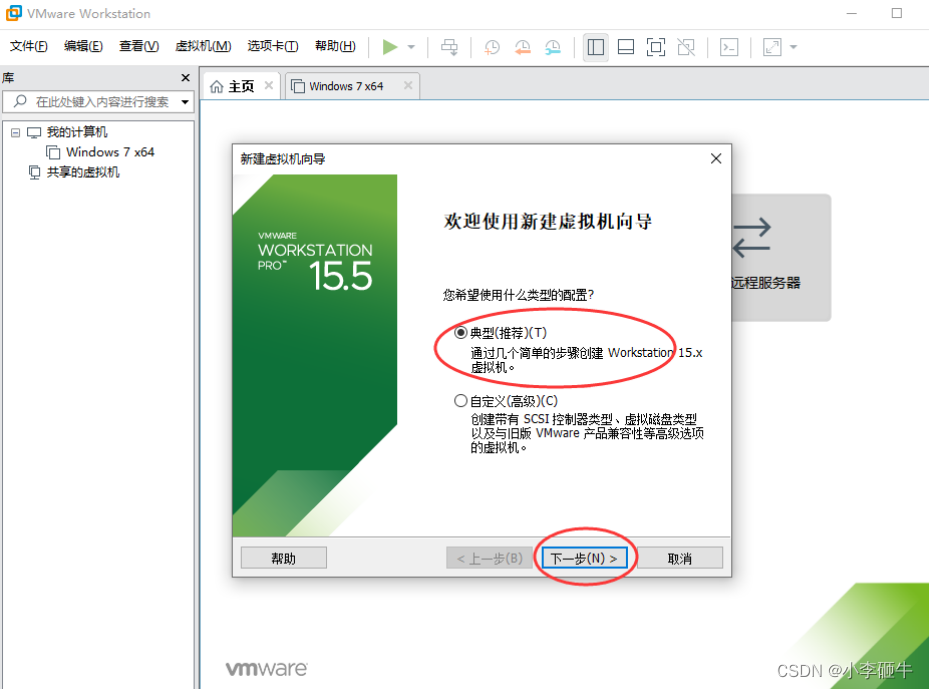Toggle the Library sidebar view icon
Screen dimensions: 929x689
pyautogui.click(x=595, y=47)
